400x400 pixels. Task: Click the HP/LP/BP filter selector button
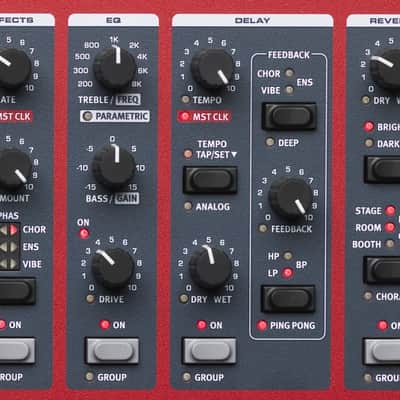(288, 298)
